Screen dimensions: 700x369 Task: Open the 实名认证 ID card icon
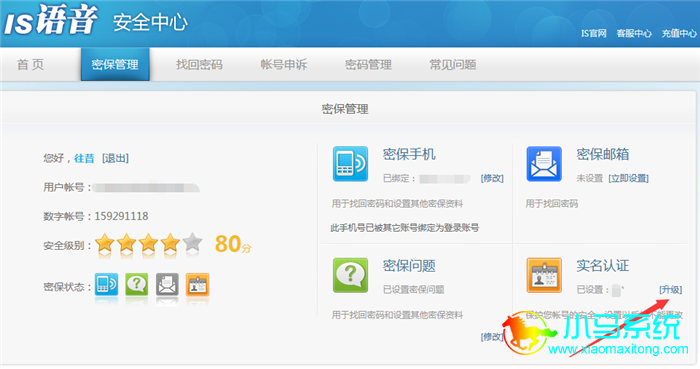[x=544, y=275]
